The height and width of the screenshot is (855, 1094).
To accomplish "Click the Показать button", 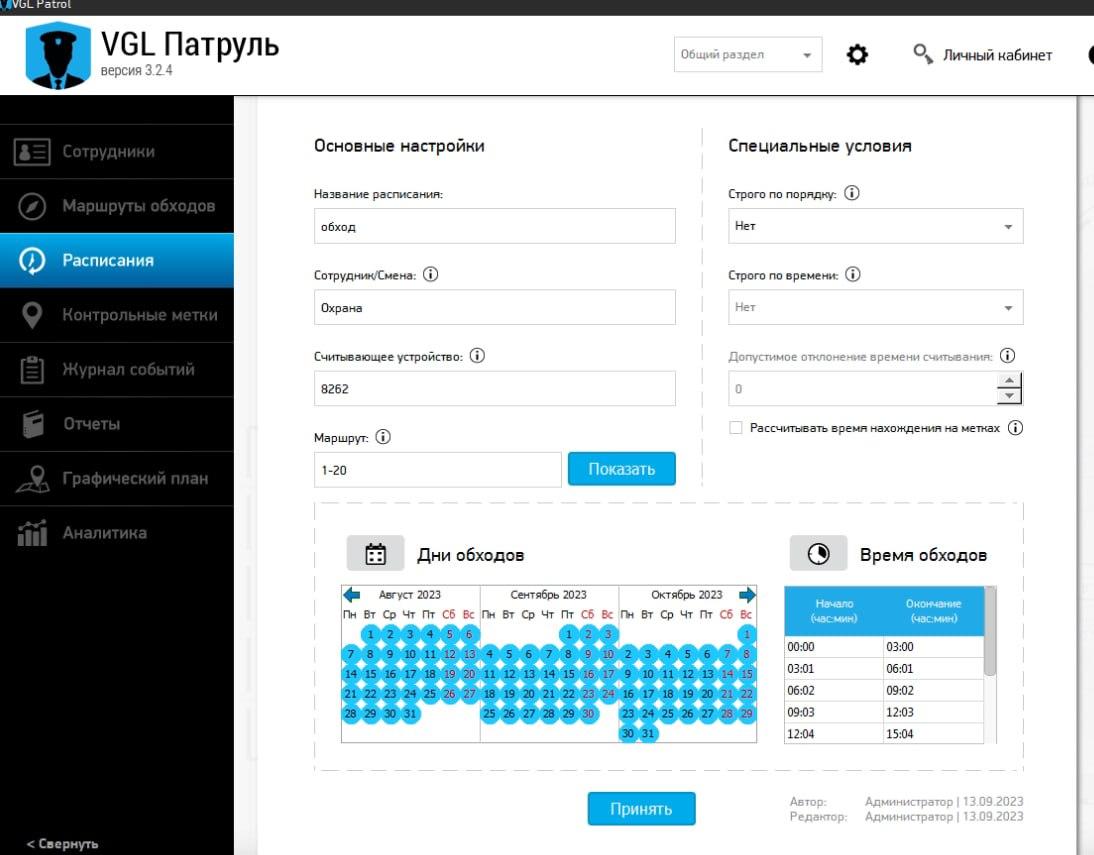I will (622, 469).
